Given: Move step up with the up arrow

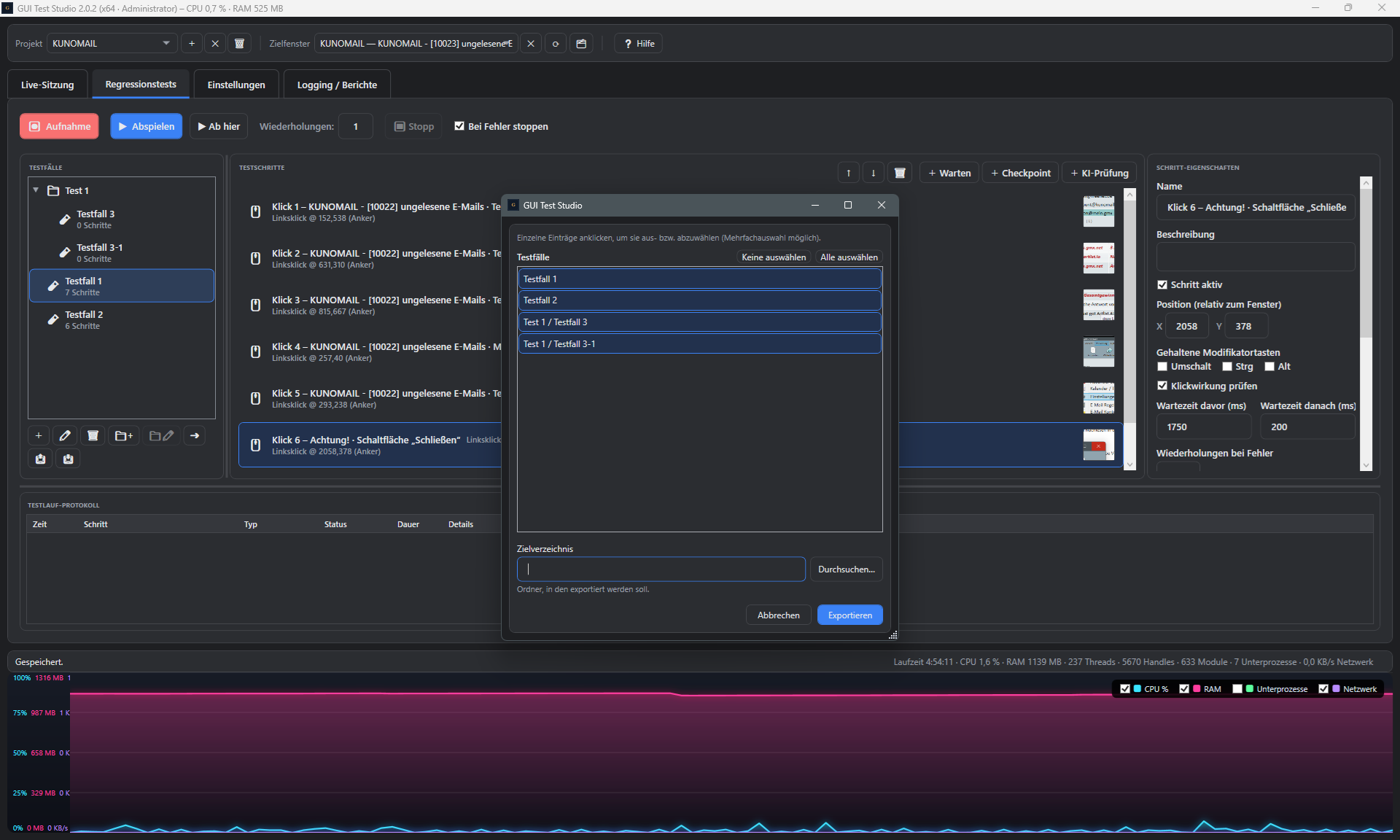Looking at the screenshot, I should (849, 174).
